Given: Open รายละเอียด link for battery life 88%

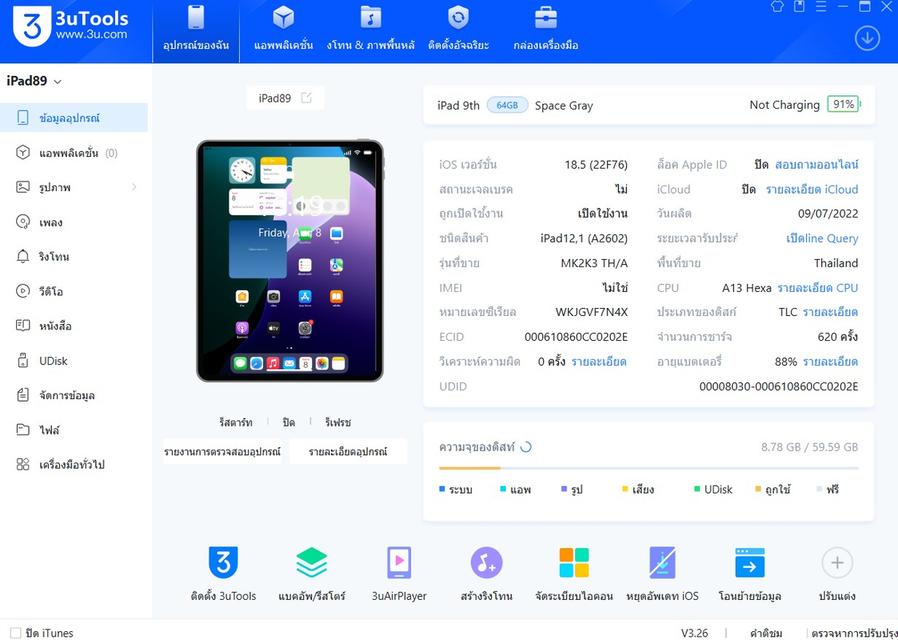Looking at the screenshot, I should [830, 362].
